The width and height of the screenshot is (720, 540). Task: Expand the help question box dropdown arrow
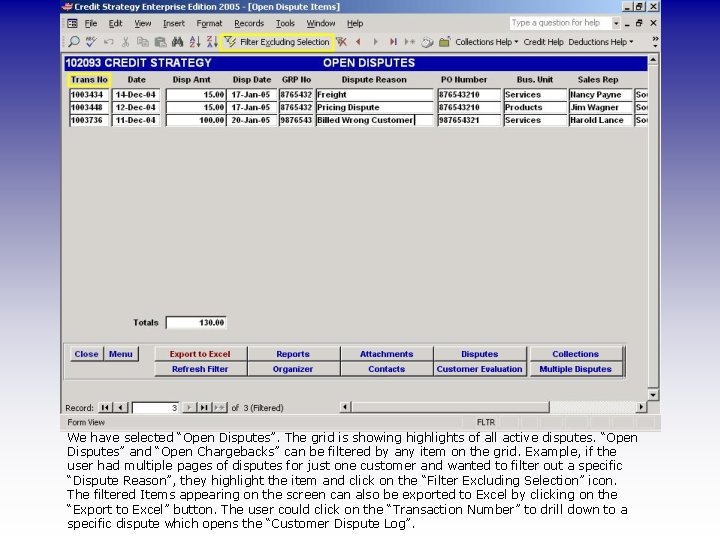[x=616, y=23]
